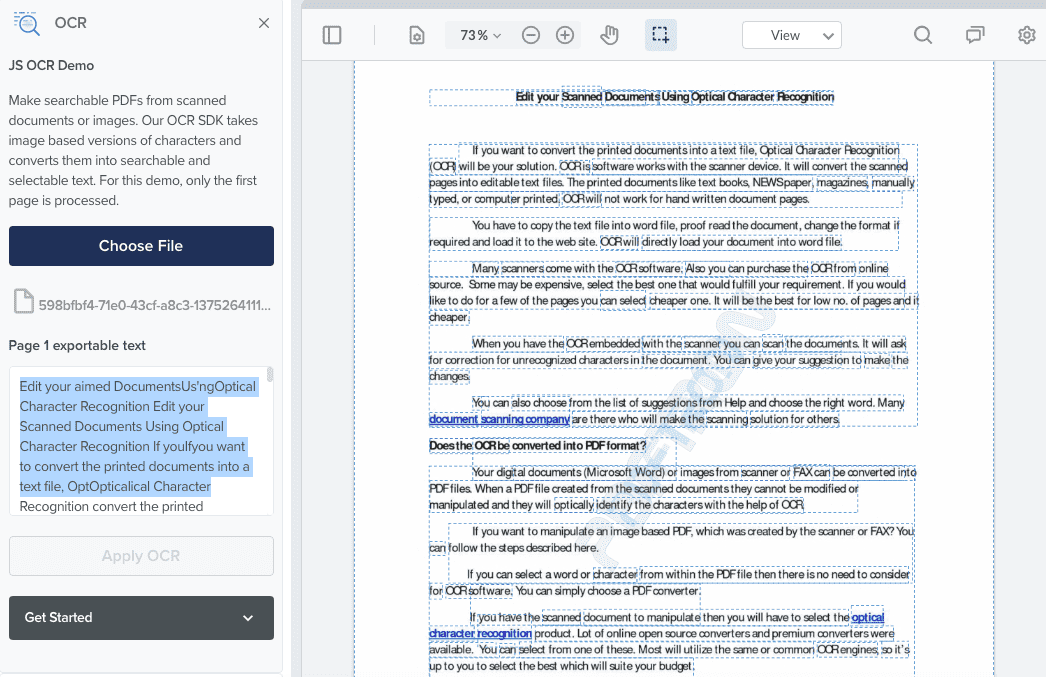Select the hand pan tool
Image resolution: width=1046 pixels, height=677 pixels.
(x=609, y=34)
